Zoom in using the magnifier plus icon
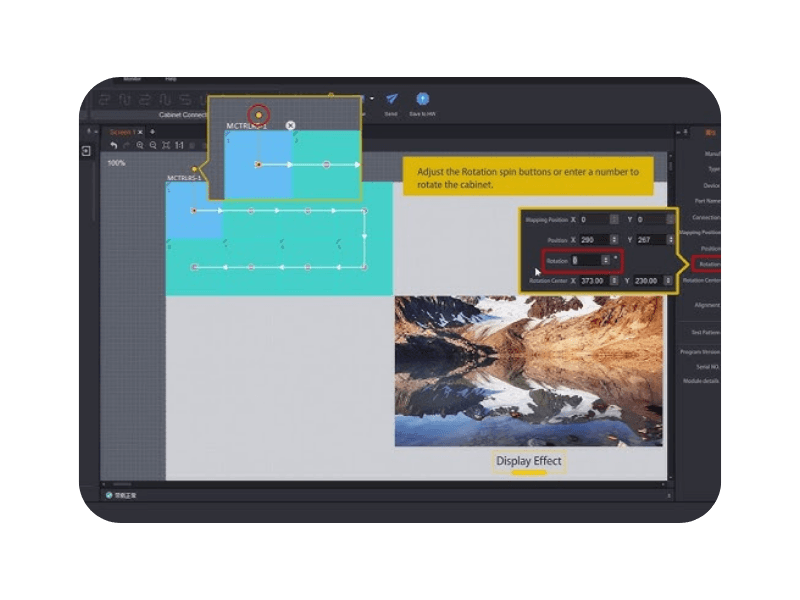The height and width of the screenshot is (600, 800). click(x=140, y=146)
